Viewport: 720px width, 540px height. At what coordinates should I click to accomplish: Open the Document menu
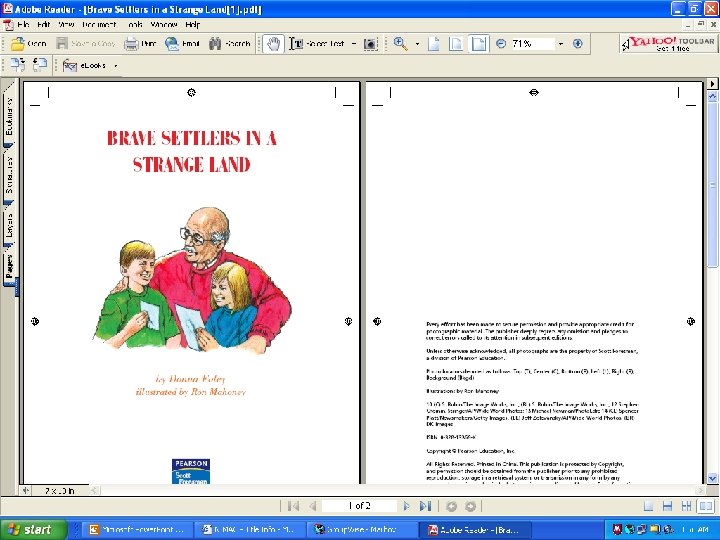(x=99, y=24)
